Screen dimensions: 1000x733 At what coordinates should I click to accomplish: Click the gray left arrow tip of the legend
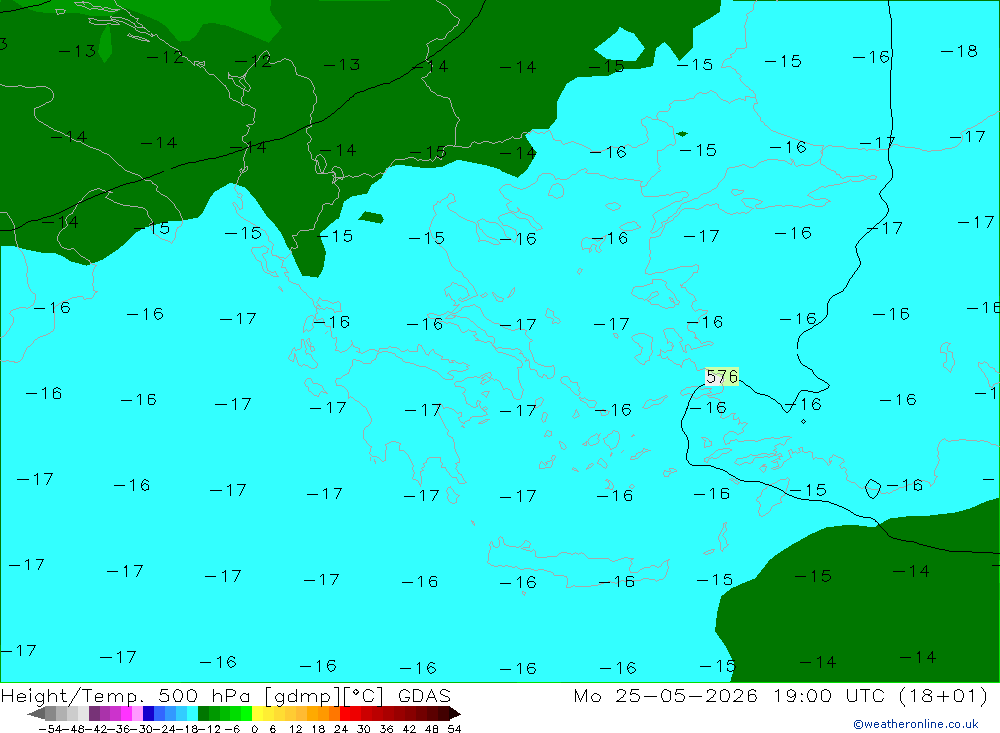[x=36, y=714]
